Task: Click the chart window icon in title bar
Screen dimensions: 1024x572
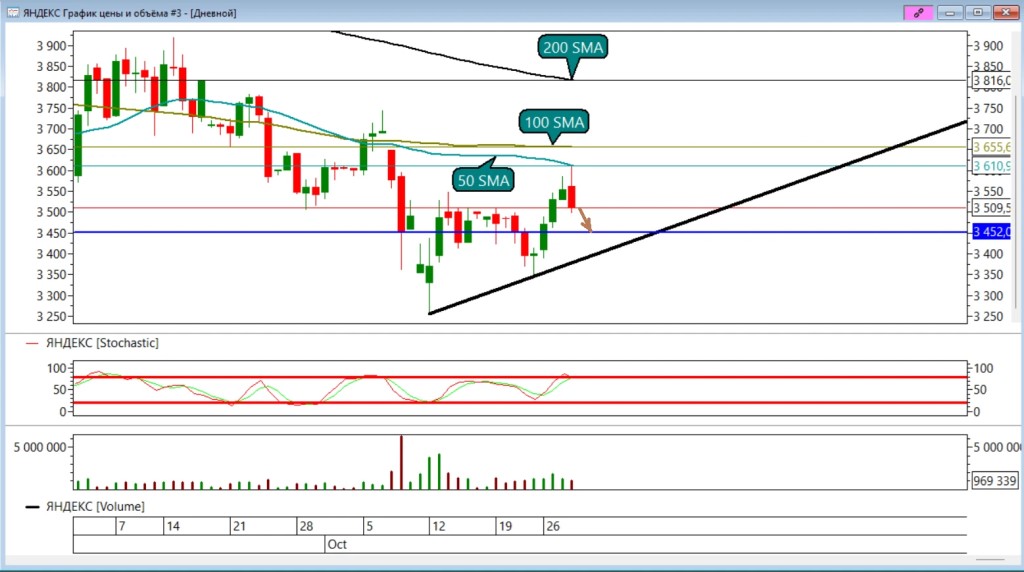Action: tap(12, 12)
